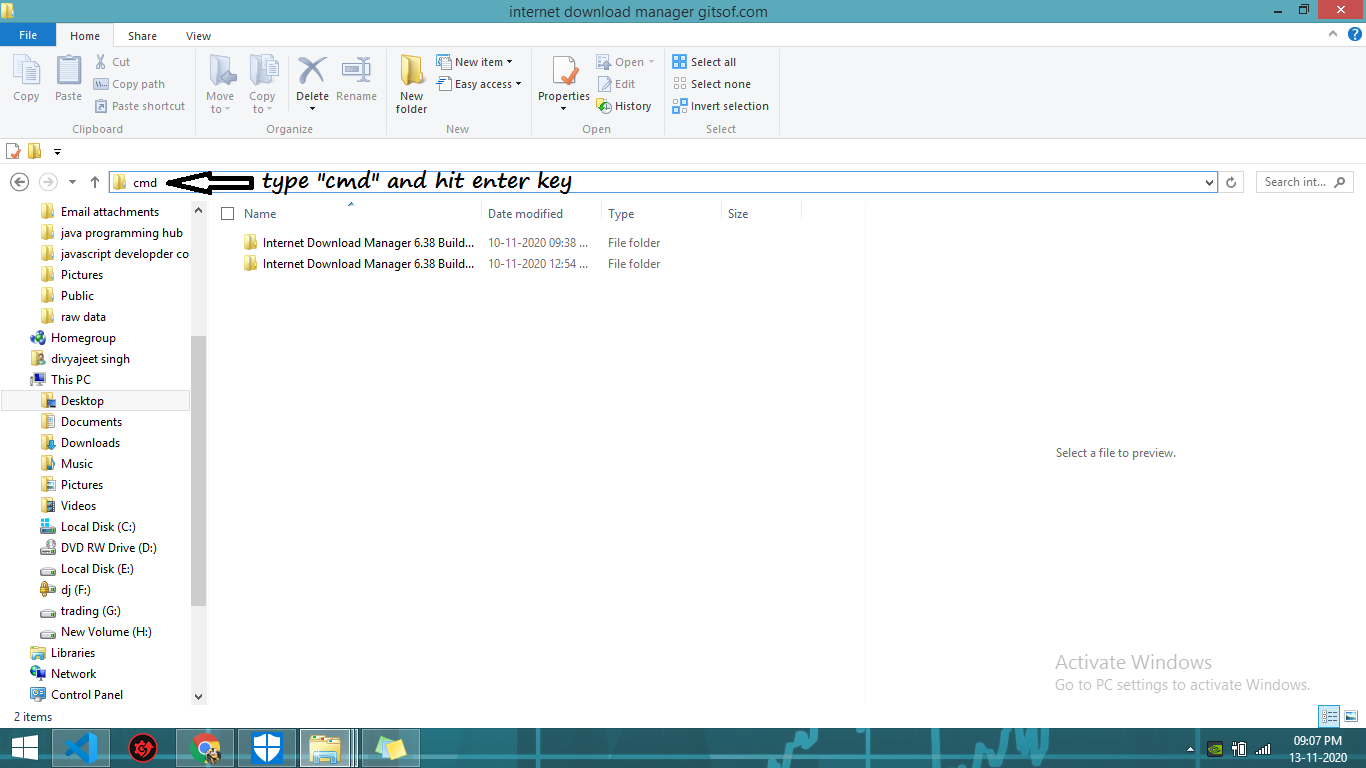Toggle the select-all checkbox in column header
Screen dimensions: 1366x768
228,214
